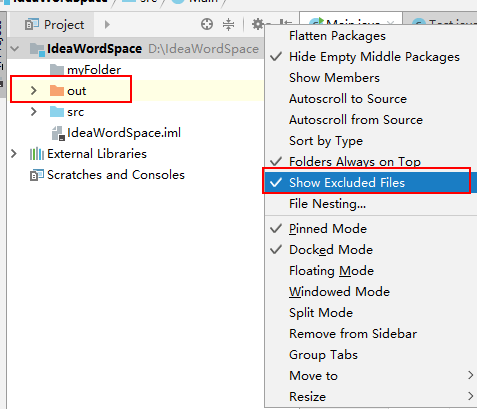Viewport: 477px width, 409px height.
Task: Click the orange out folder icon
Action: point(57,91)
